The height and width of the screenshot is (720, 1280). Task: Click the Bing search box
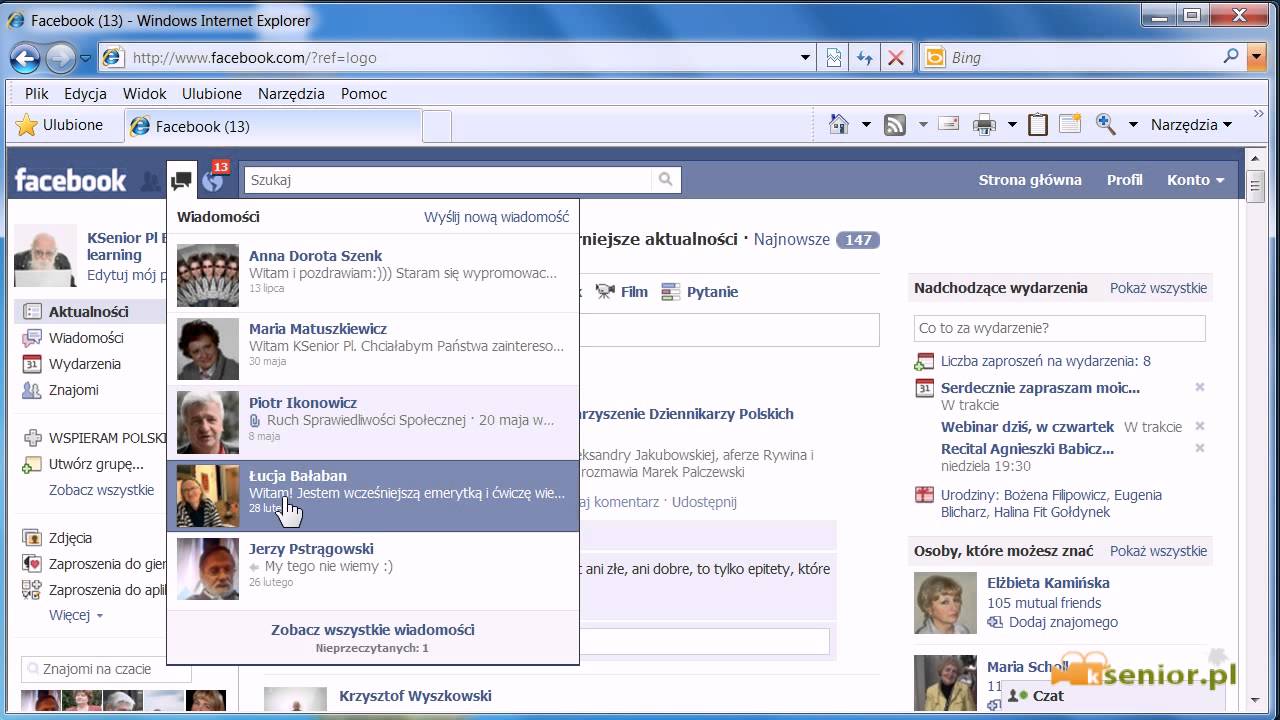tap(1083, 58)
